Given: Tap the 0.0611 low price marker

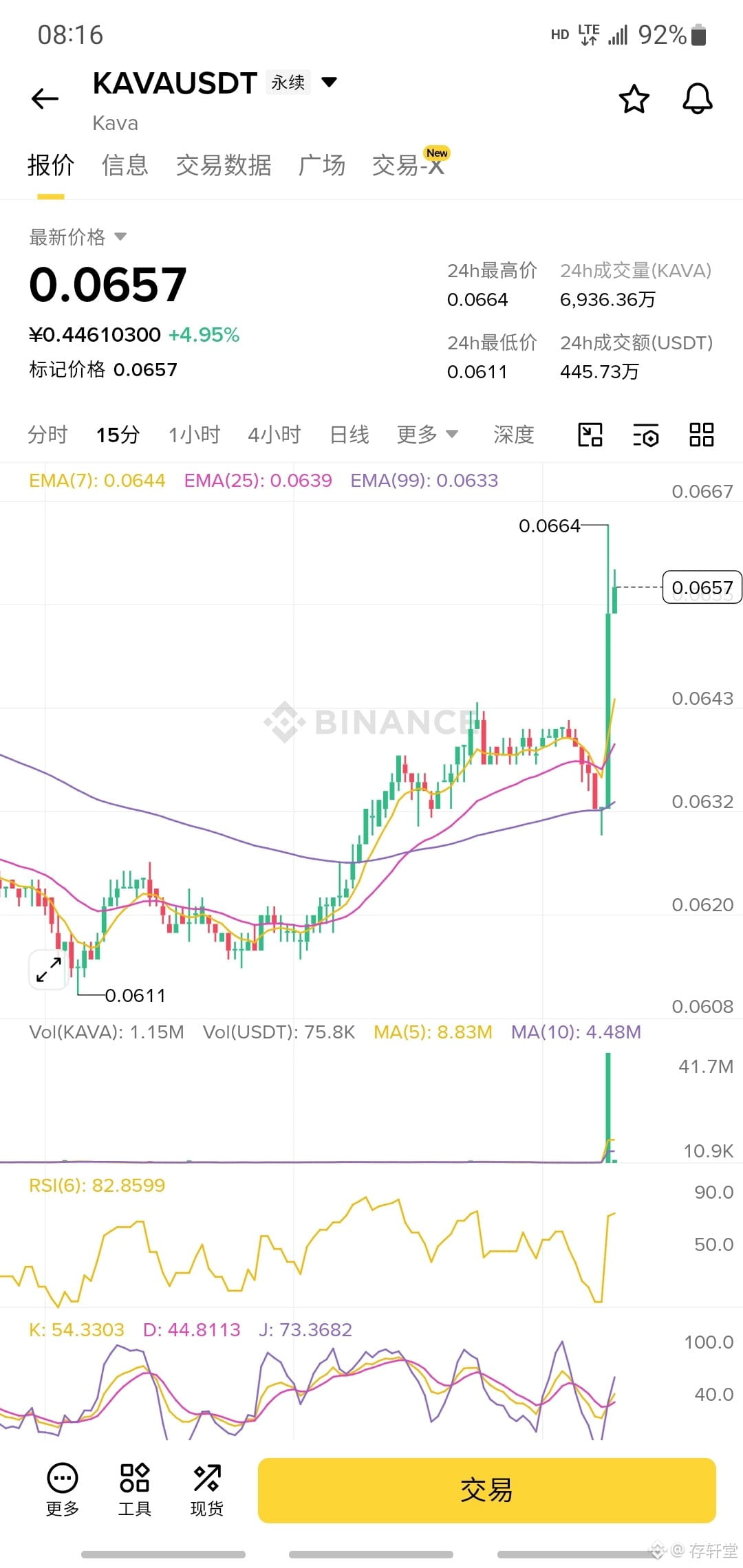Looking at the screenshot, I should 135,996.
